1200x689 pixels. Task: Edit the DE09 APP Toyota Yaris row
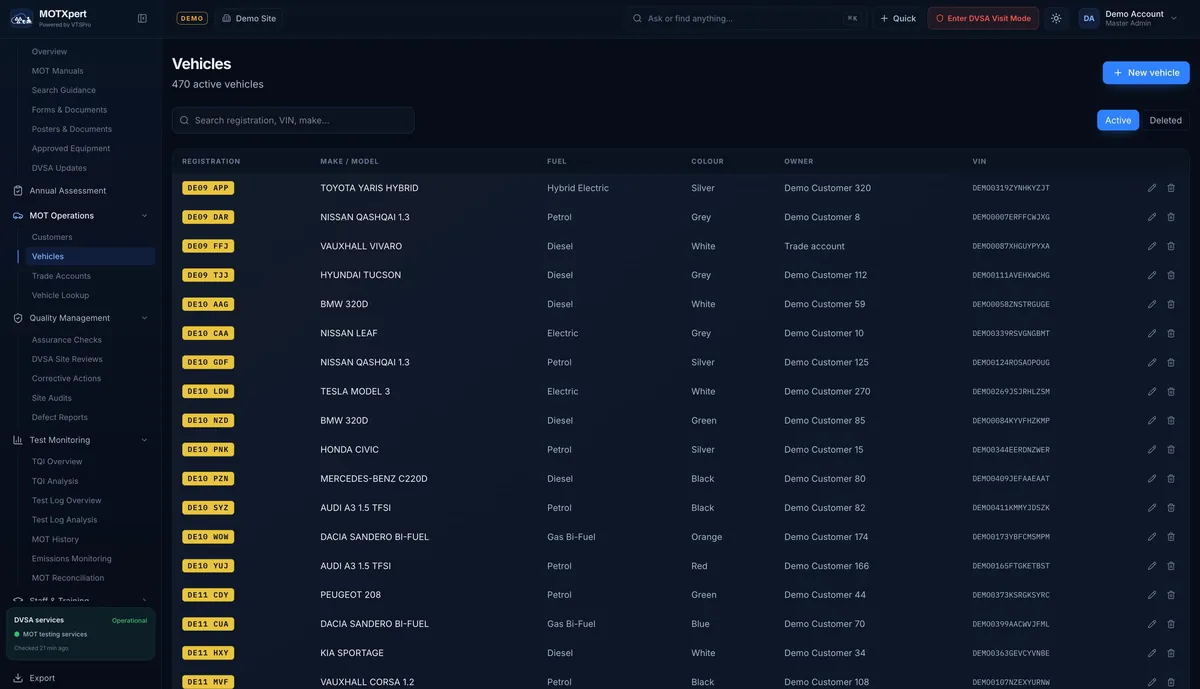point(1152,188)
